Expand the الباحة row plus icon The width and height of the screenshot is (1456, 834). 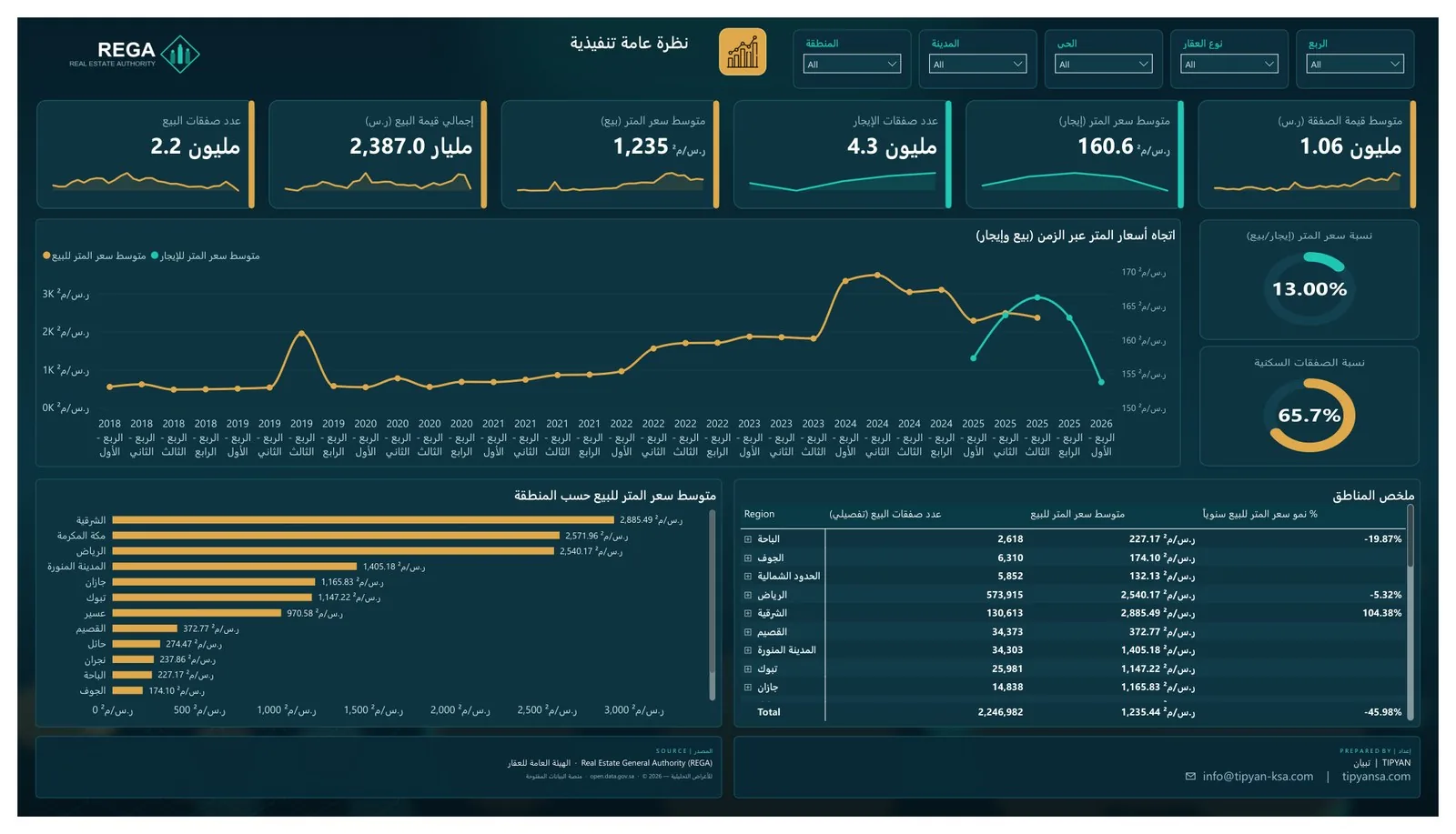coord(748,539)
